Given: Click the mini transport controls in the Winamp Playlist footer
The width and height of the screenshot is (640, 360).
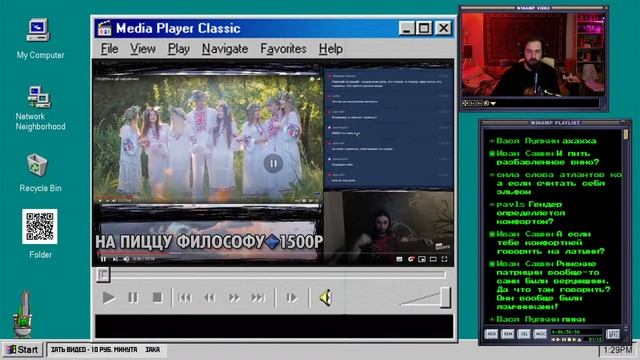Looking at the screenshot, I should (x=566, y=340).
